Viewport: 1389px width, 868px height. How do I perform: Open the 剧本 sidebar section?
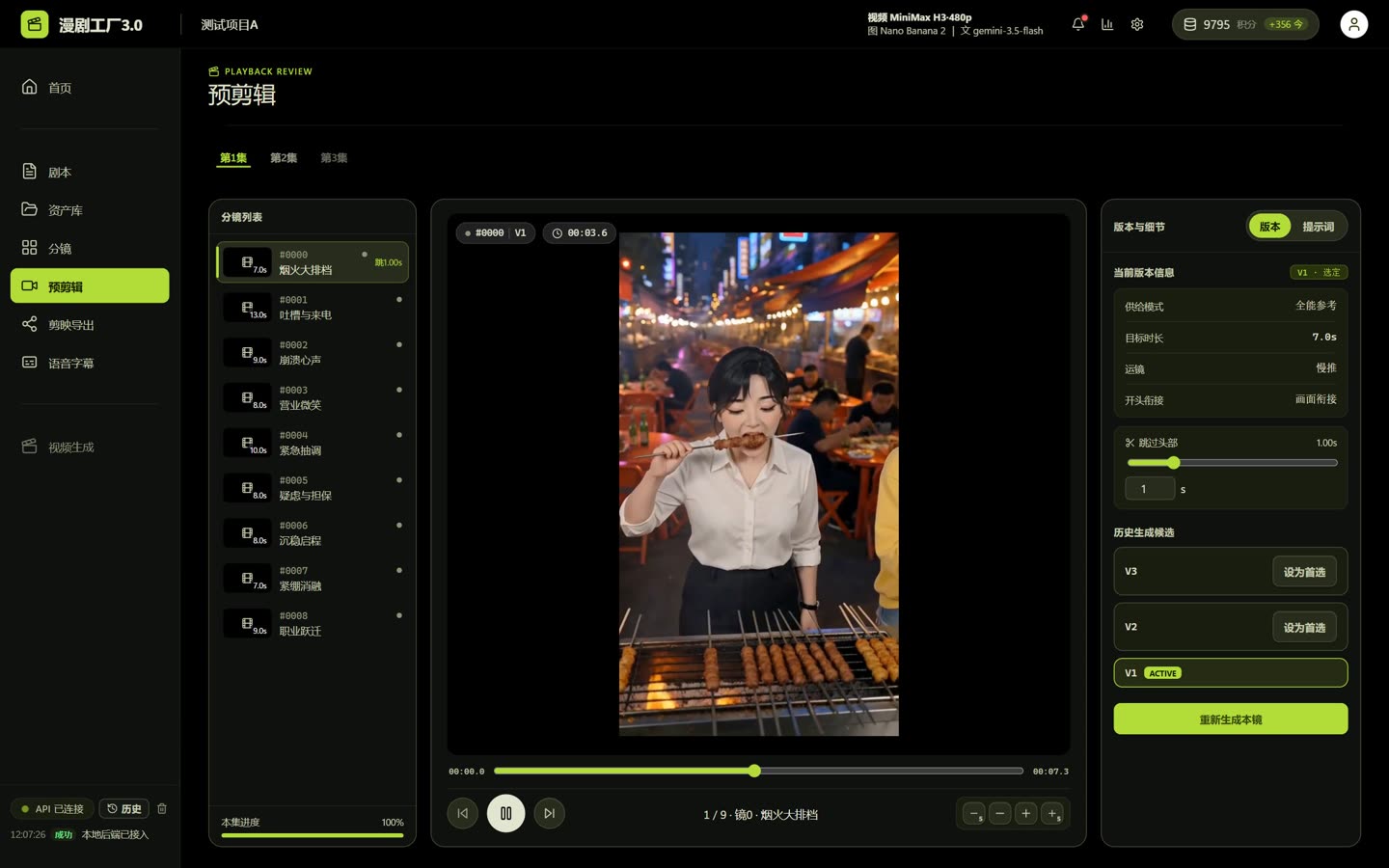90,172
